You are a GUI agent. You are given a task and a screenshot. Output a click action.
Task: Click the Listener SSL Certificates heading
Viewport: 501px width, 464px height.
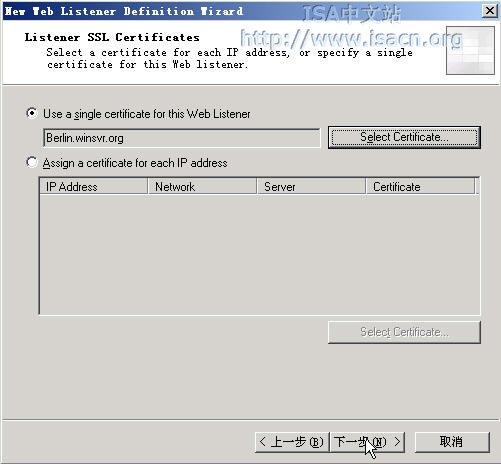point(112,37)
